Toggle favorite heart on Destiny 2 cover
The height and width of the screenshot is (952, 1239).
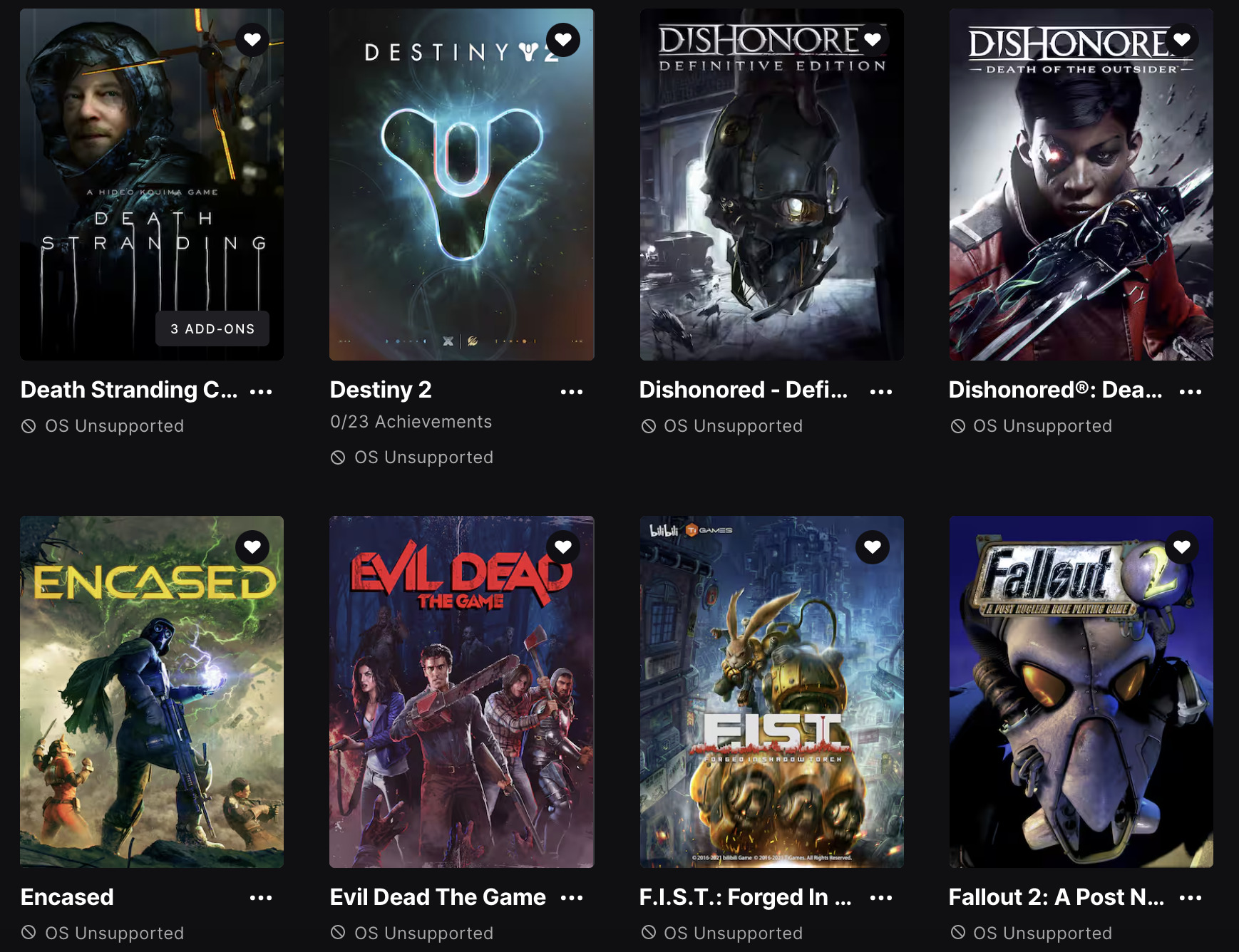click(x=563, y=40)
